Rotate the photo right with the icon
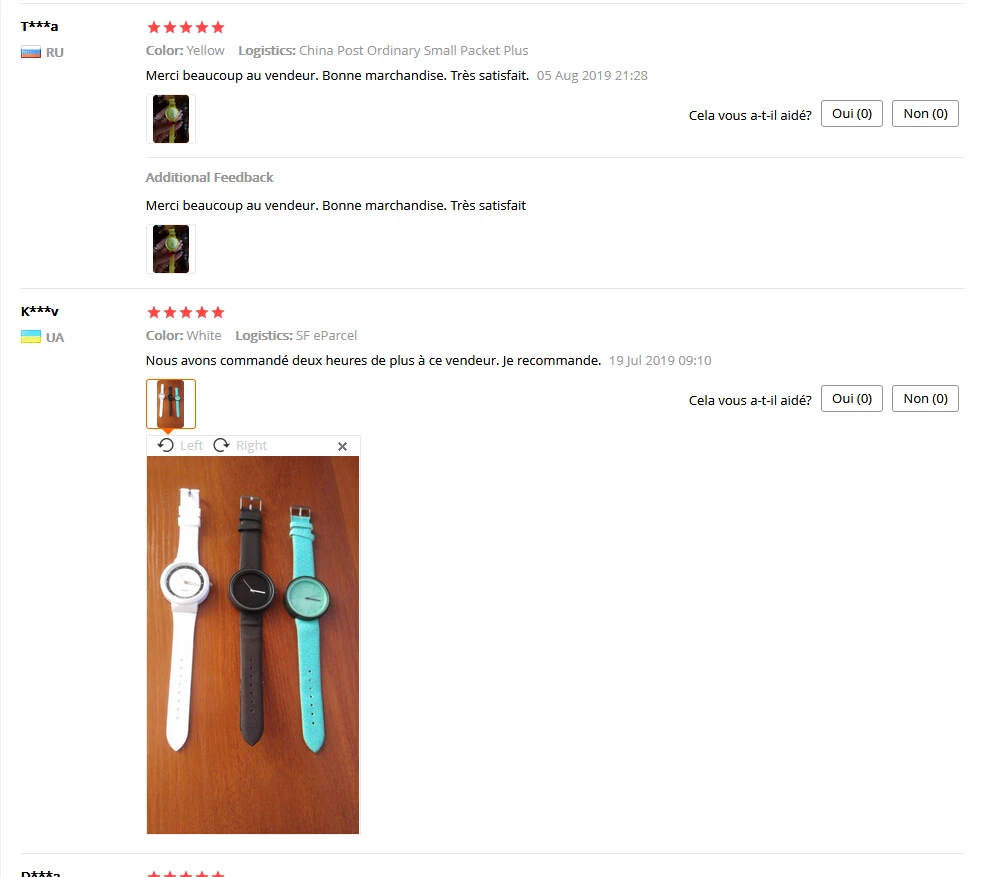 tap(221, 445)
